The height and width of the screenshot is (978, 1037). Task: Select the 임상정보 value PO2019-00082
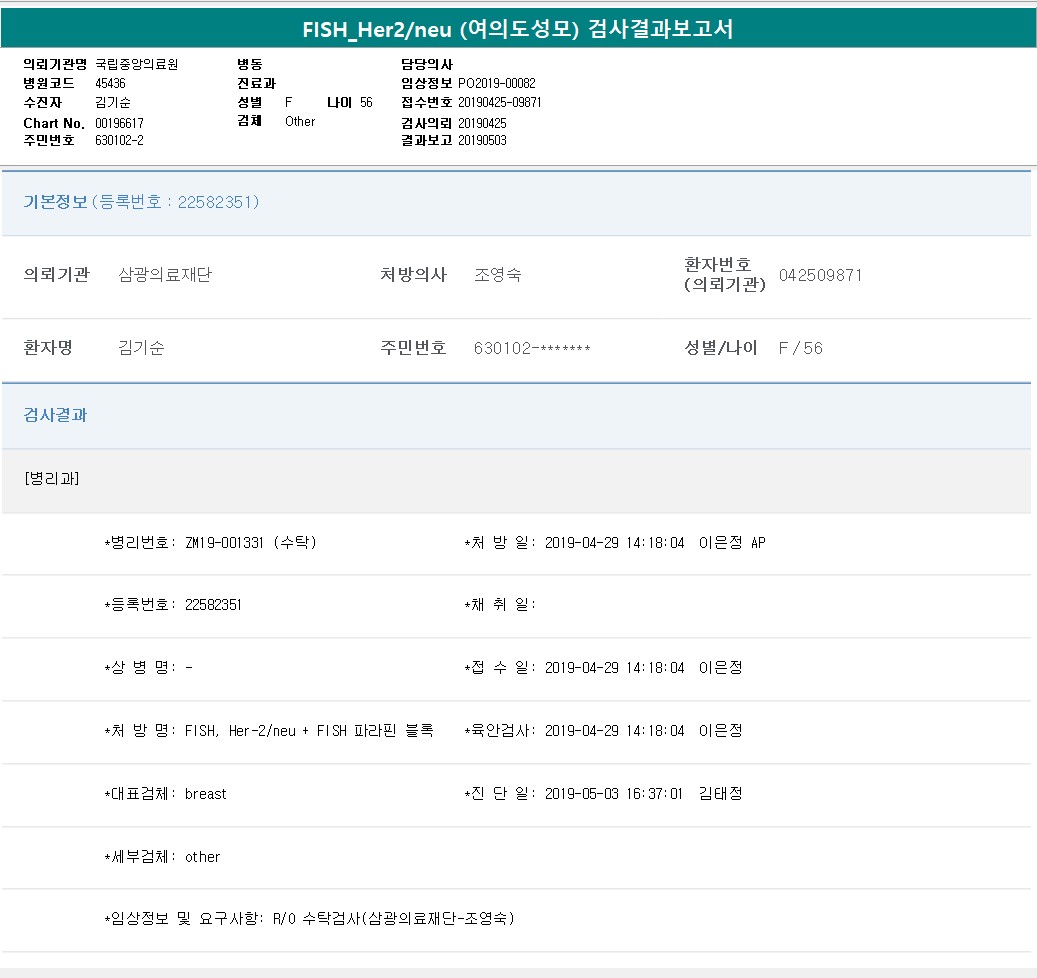[496, 83]
